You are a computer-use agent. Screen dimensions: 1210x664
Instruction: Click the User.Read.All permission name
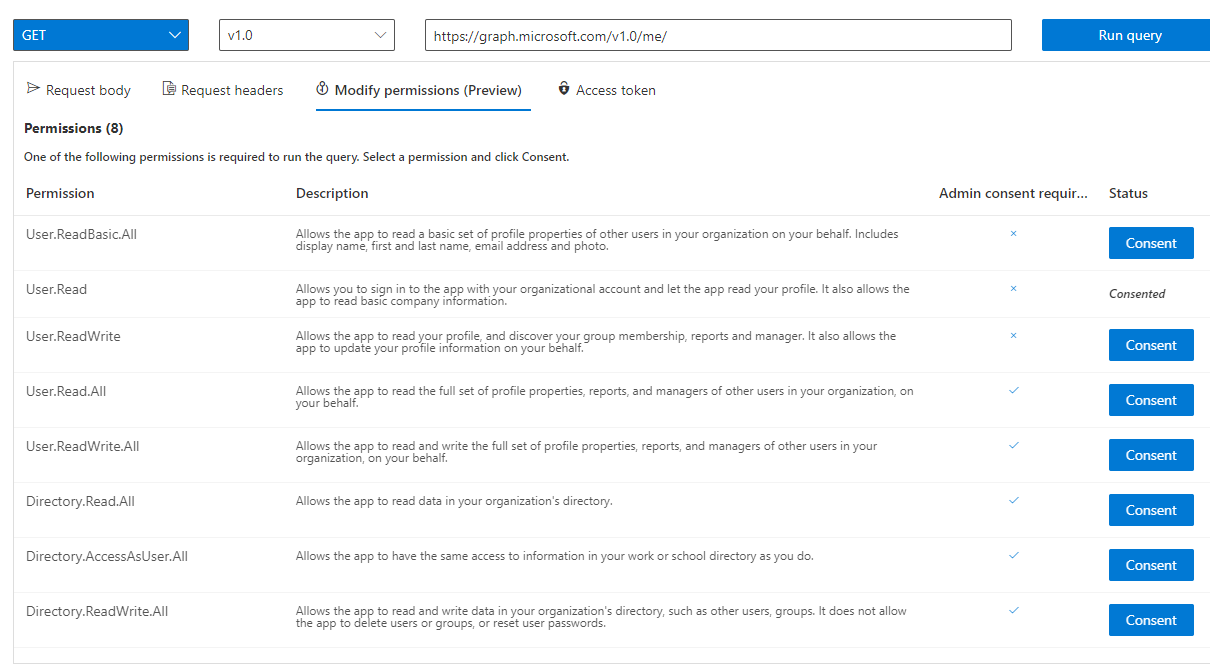click(66, 391)
